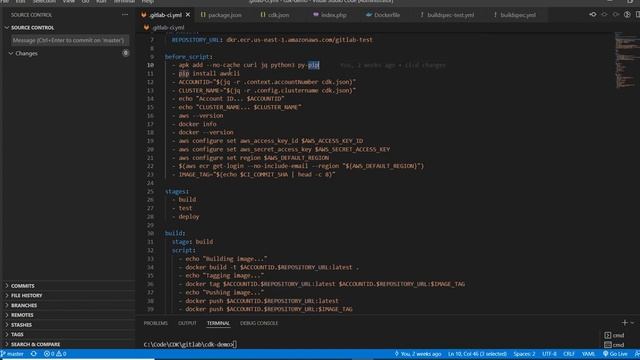
Task: Change line endings via CRLF status item
Action: click(569, 354)
